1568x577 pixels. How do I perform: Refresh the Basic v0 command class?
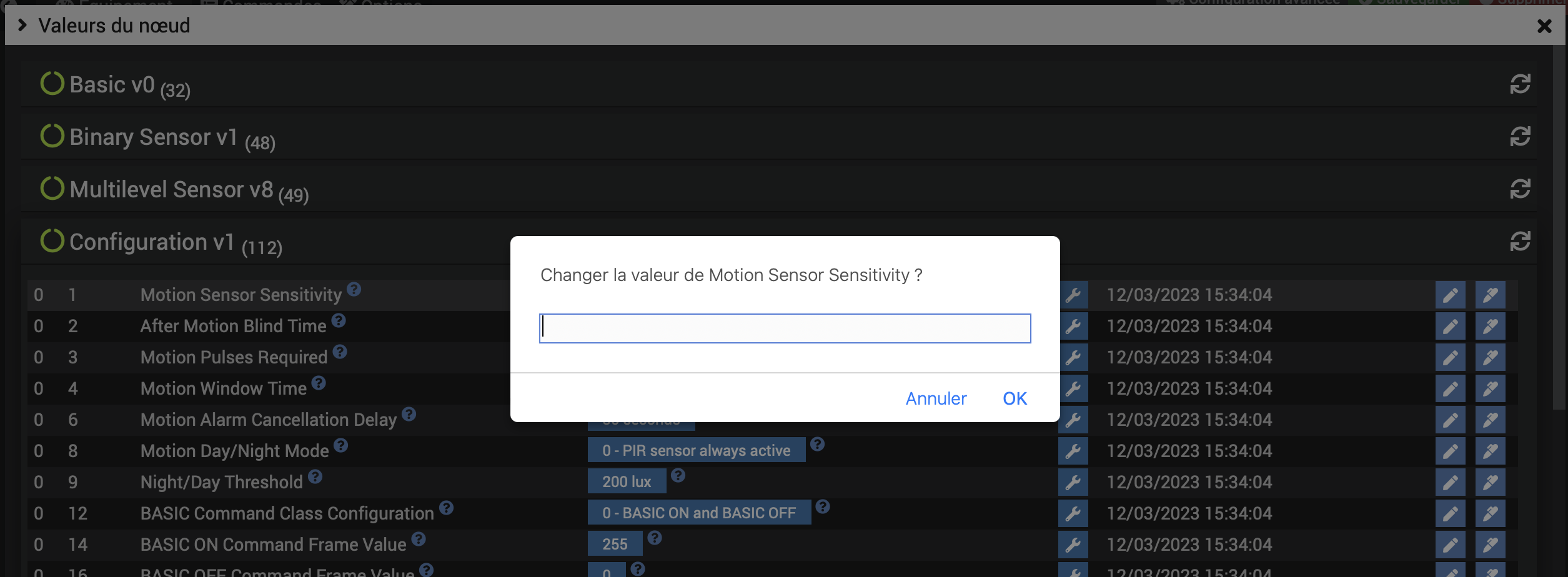[x=1520, y=84]
